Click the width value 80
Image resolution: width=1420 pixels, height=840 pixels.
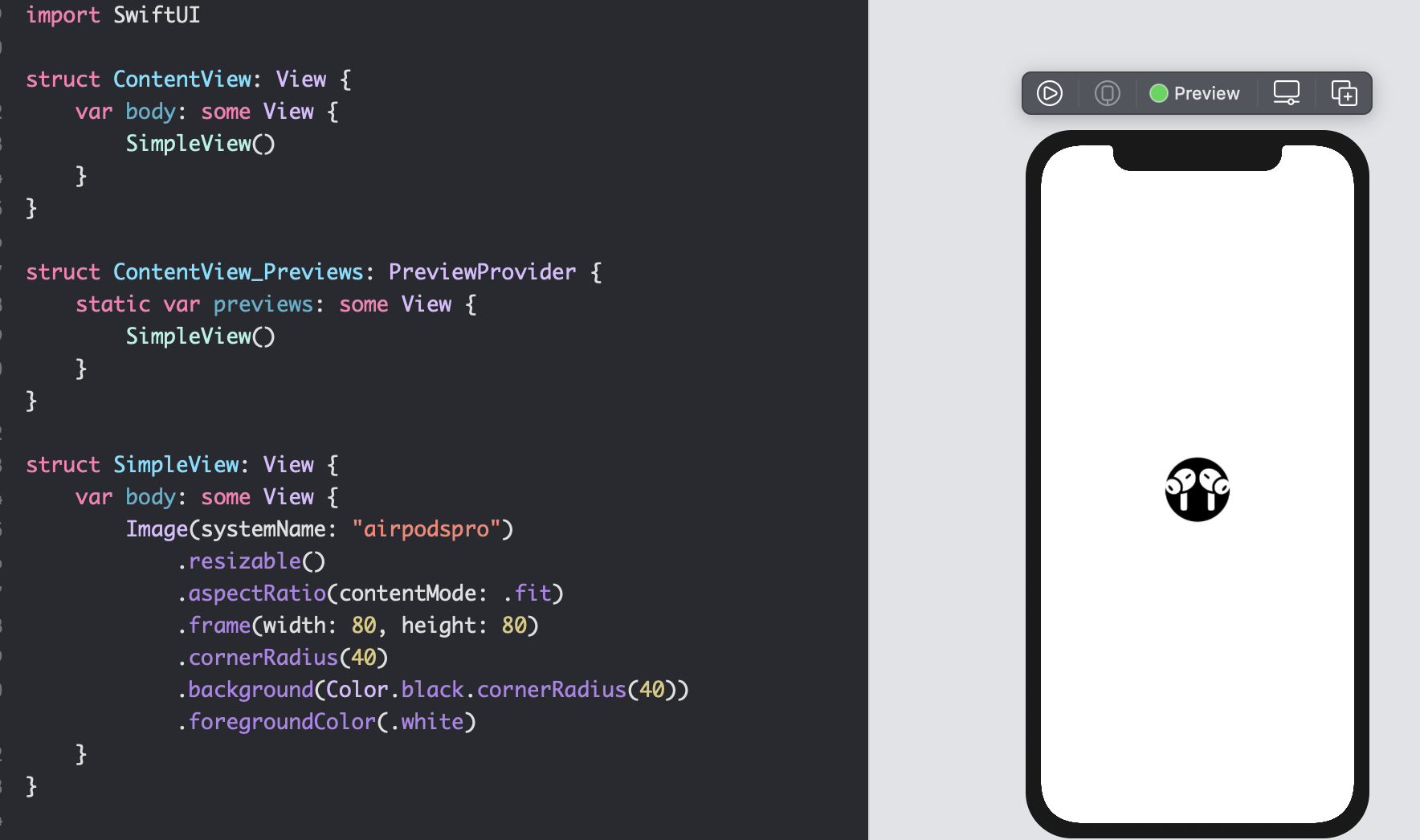coord(364,626)
